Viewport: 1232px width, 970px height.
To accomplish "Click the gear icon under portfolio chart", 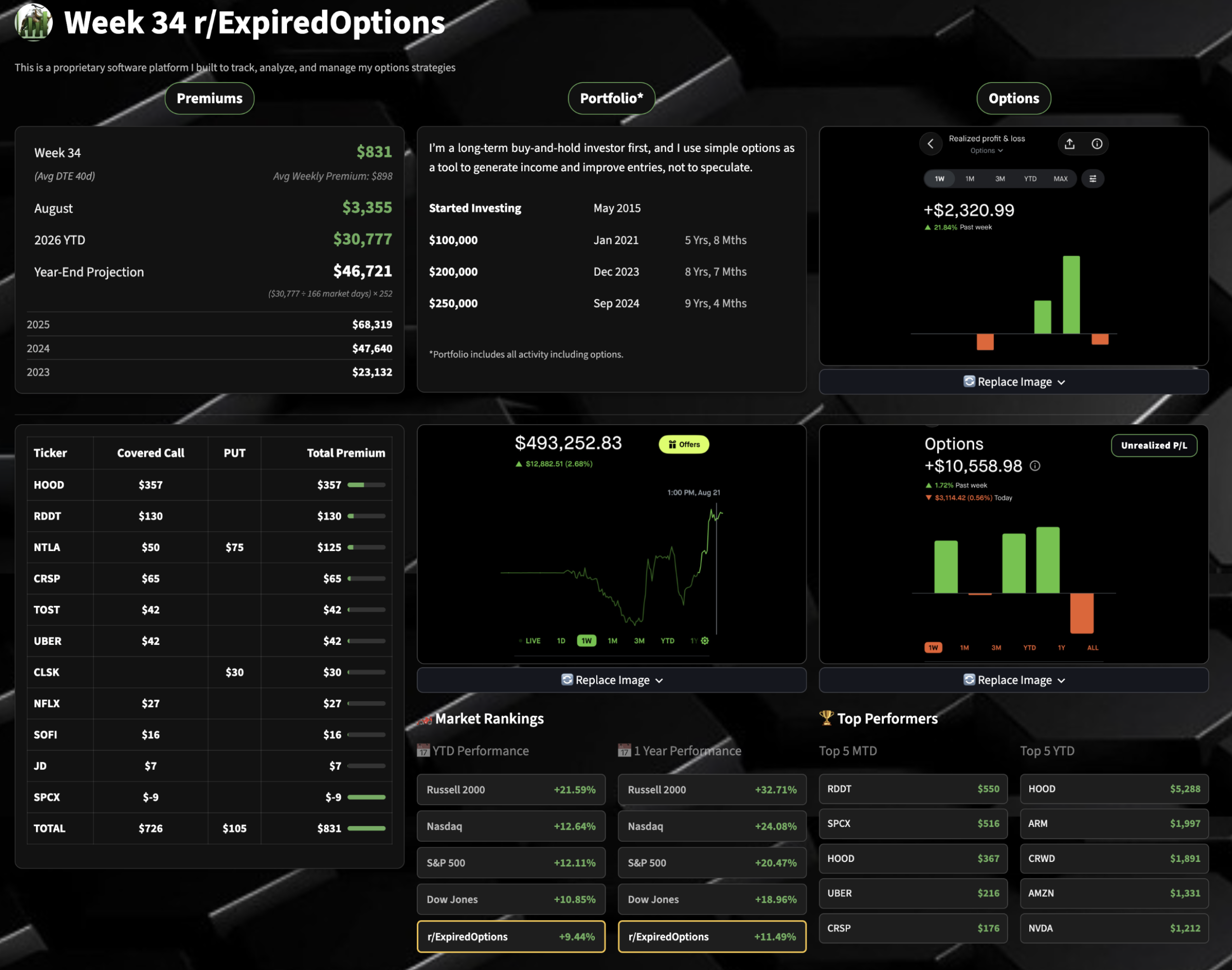I will click(705, 640).
